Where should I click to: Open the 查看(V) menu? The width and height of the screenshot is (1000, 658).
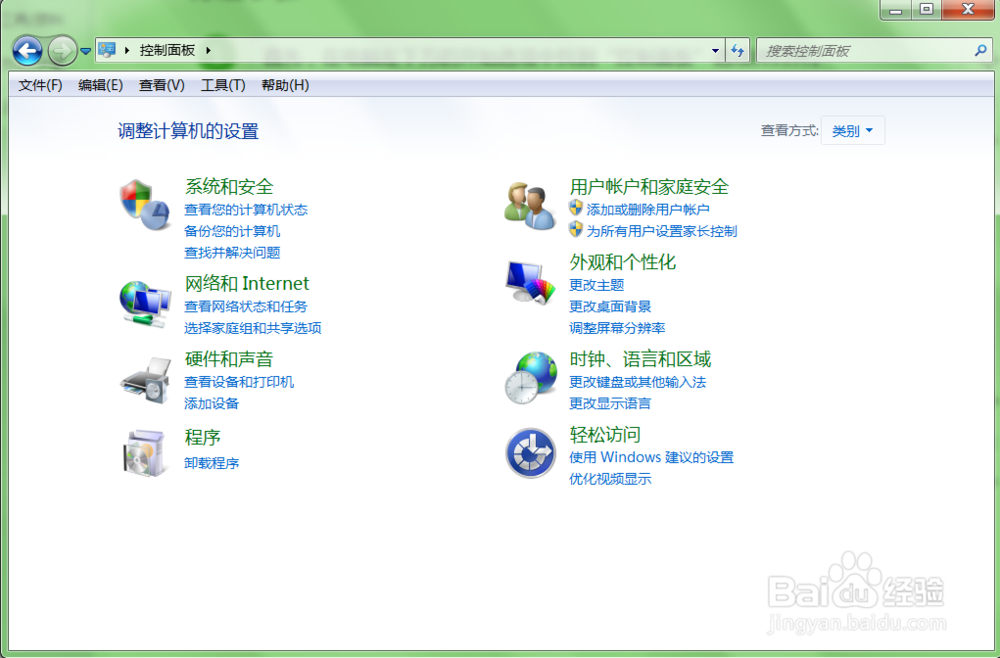point(160,85)
